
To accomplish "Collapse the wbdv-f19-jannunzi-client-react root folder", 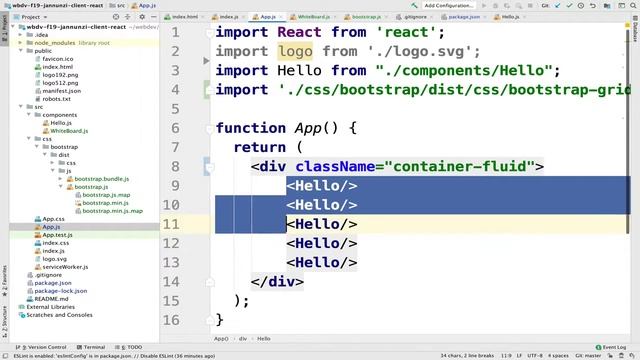I will tap(13, 27).
